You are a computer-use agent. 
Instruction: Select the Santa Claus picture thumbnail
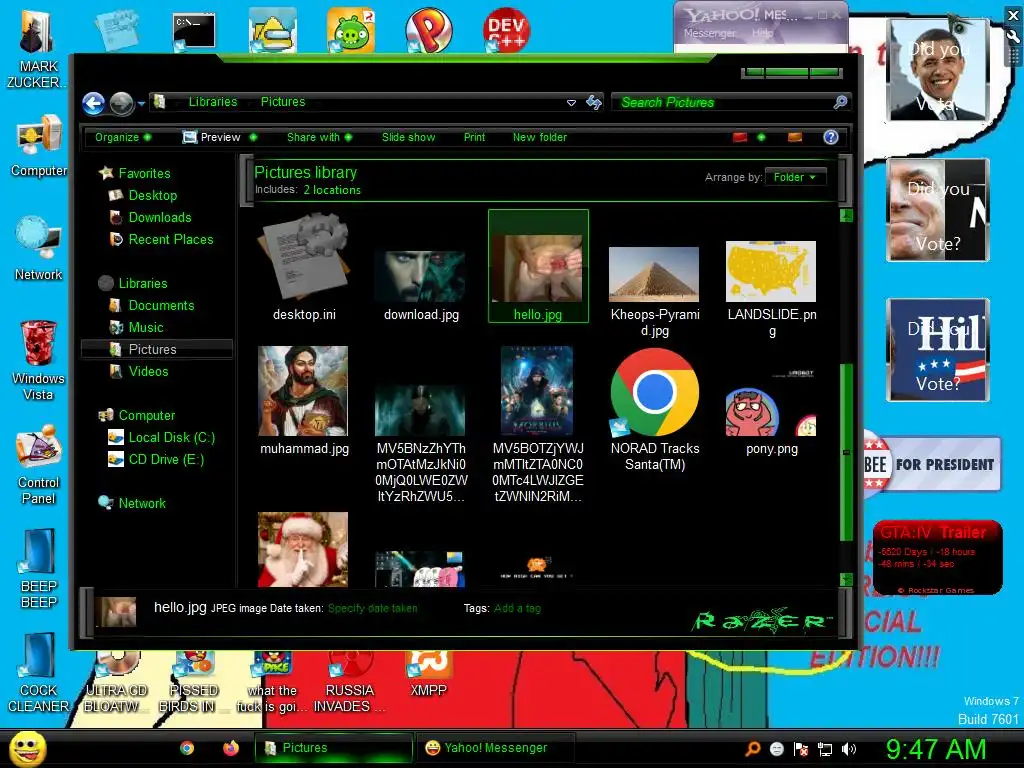click(x=303, y=549)
